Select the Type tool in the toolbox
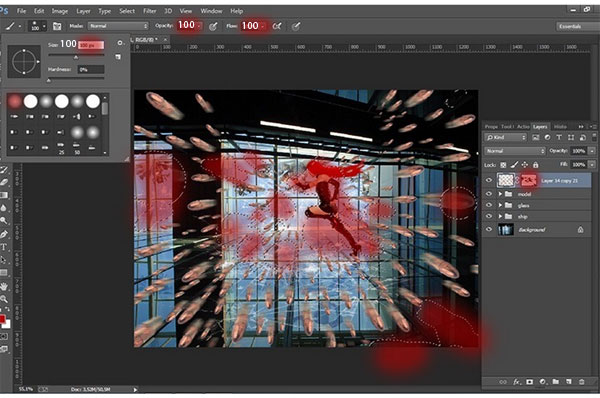Screen dimensions: 600x398 4,247
